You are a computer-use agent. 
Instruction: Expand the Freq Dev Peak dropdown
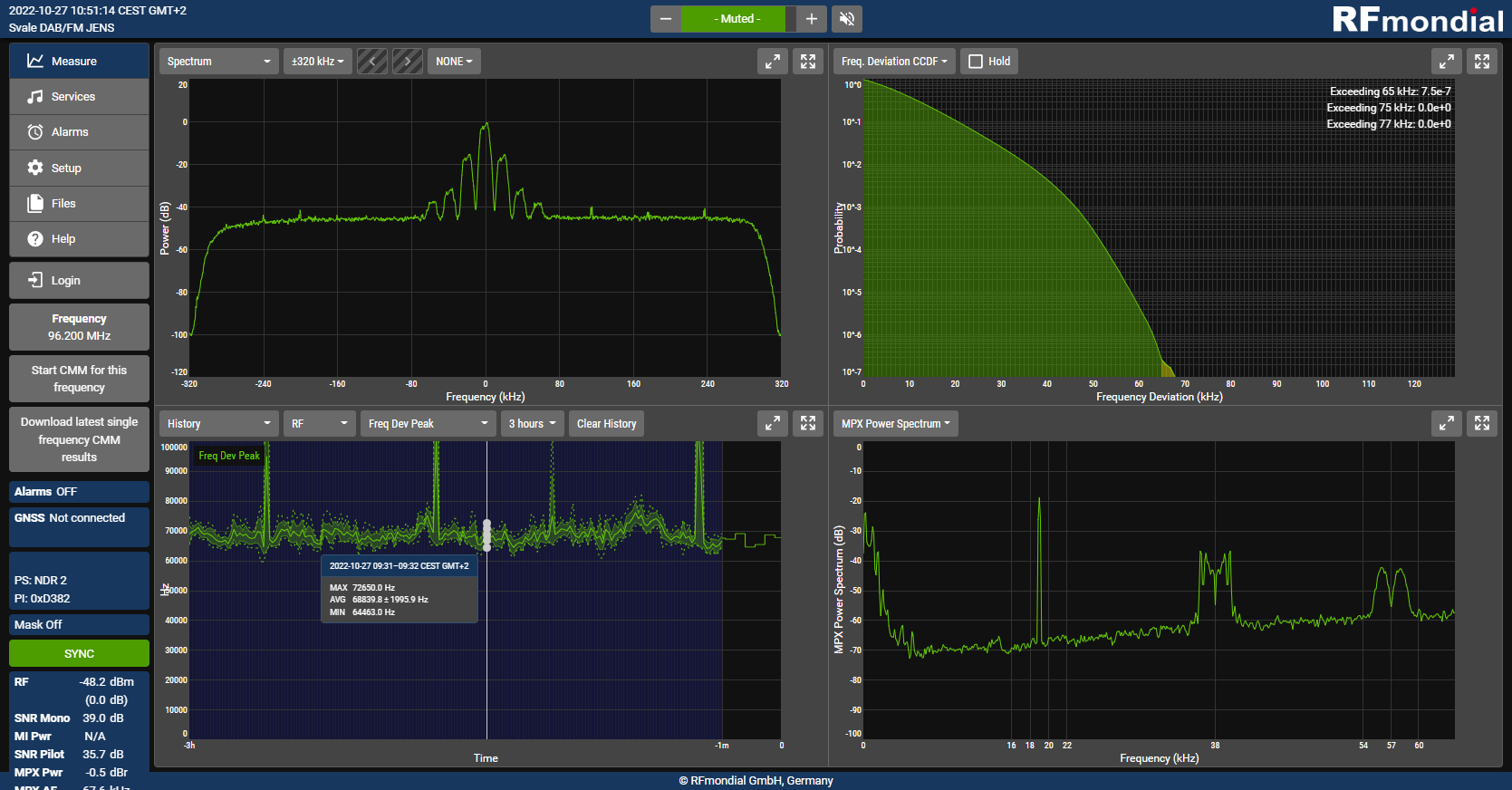click(x=428, y=423)
